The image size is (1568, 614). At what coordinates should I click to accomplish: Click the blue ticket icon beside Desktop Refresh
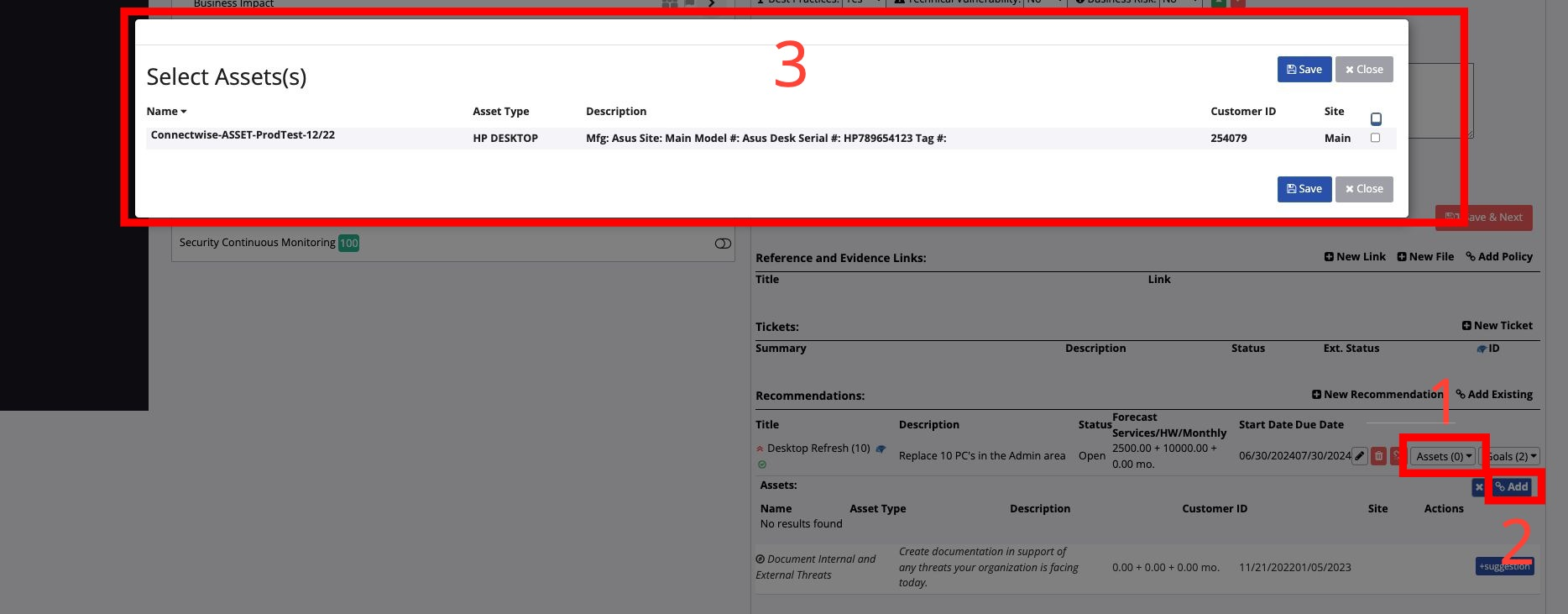point(881,449)
